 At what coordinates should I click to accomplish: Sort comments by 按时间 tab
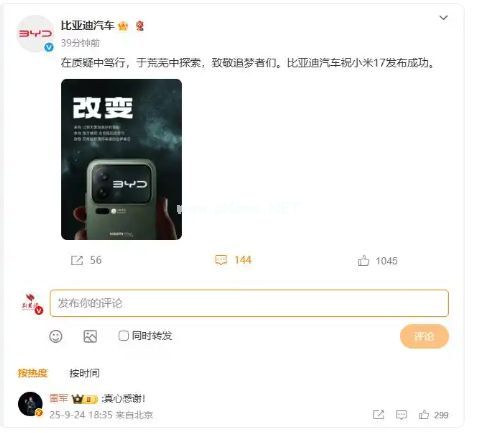[84, 373]
